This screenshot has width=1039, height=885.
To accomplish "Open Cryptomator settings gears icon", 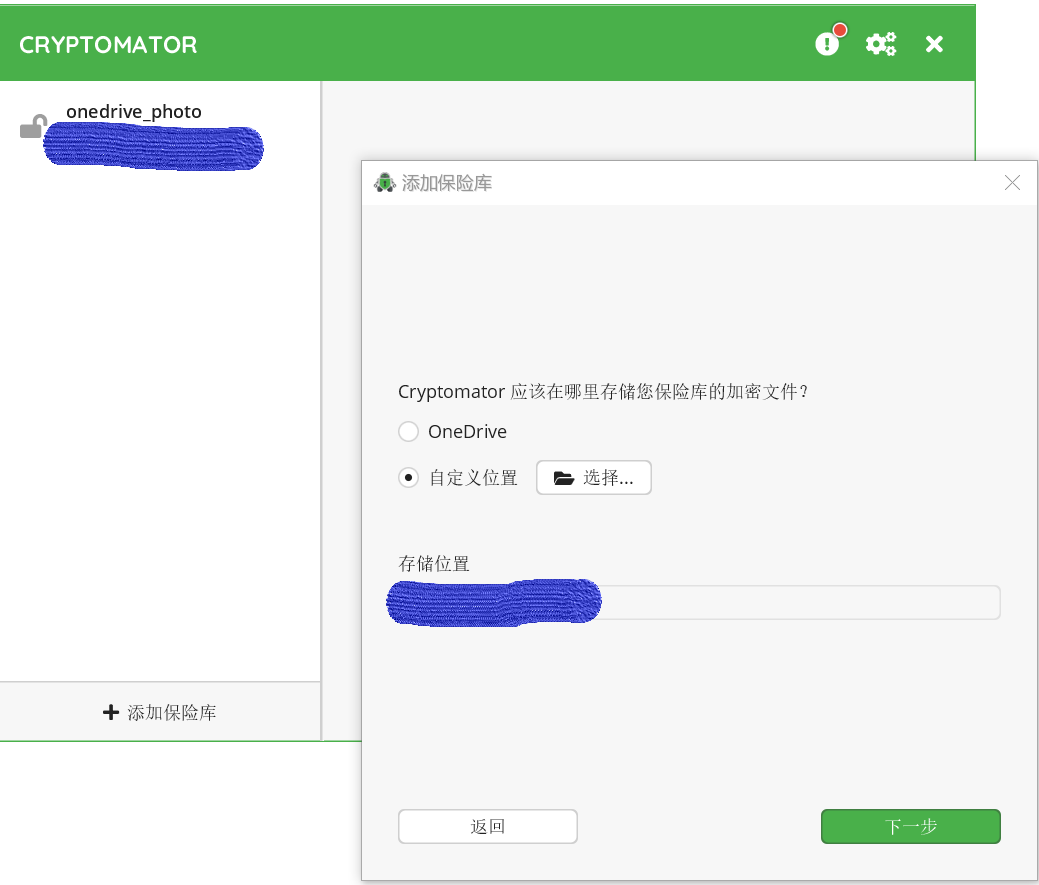I will pyautogui.click(x=881, y=44).
